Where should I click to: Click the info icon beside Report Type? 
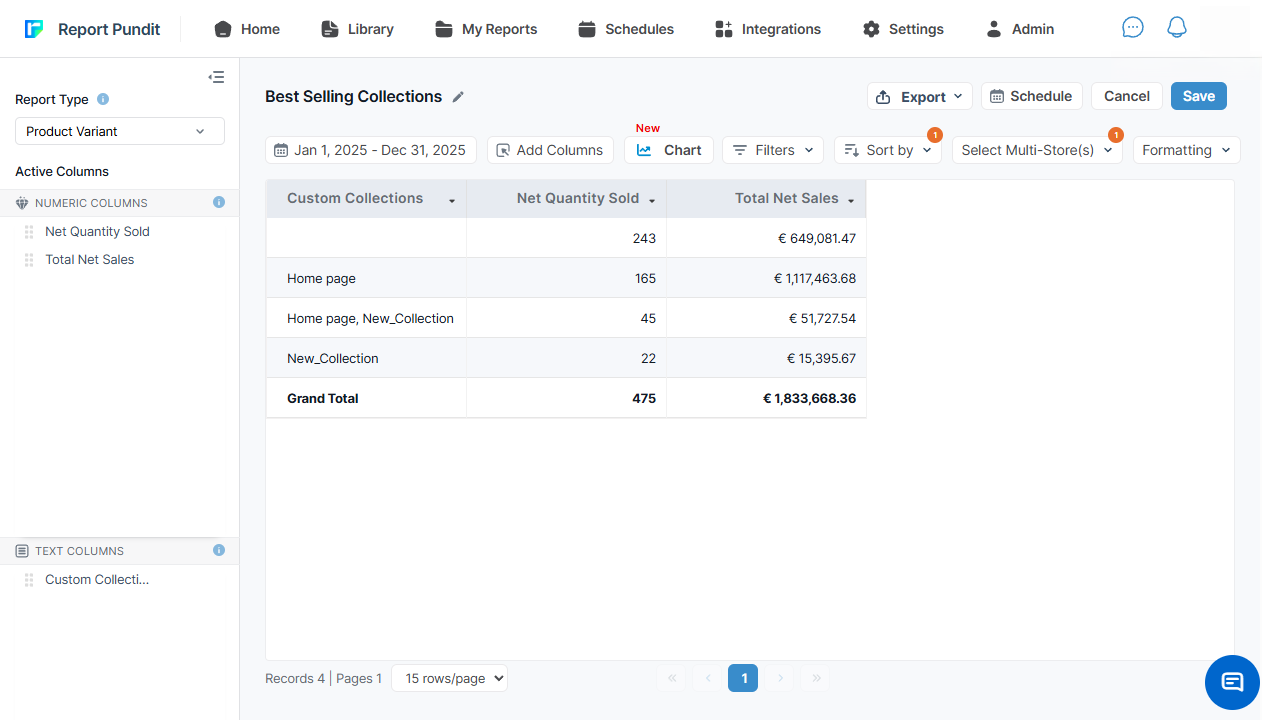pyautogui.click(x=103, y=99)
